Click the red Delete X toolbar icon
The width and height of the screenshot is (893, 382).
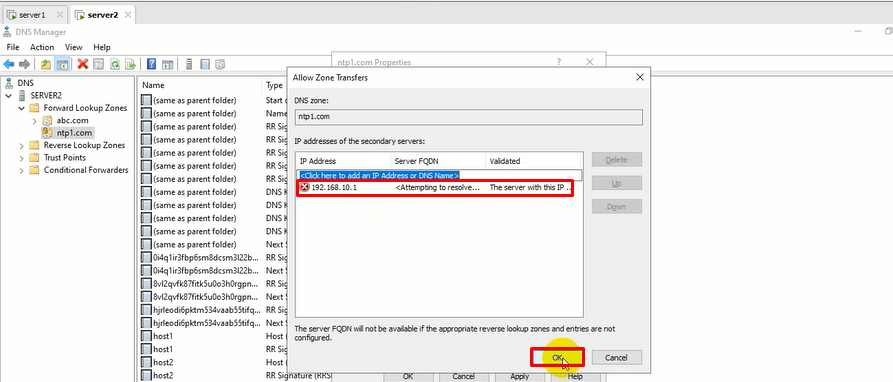tap(83, 64)
